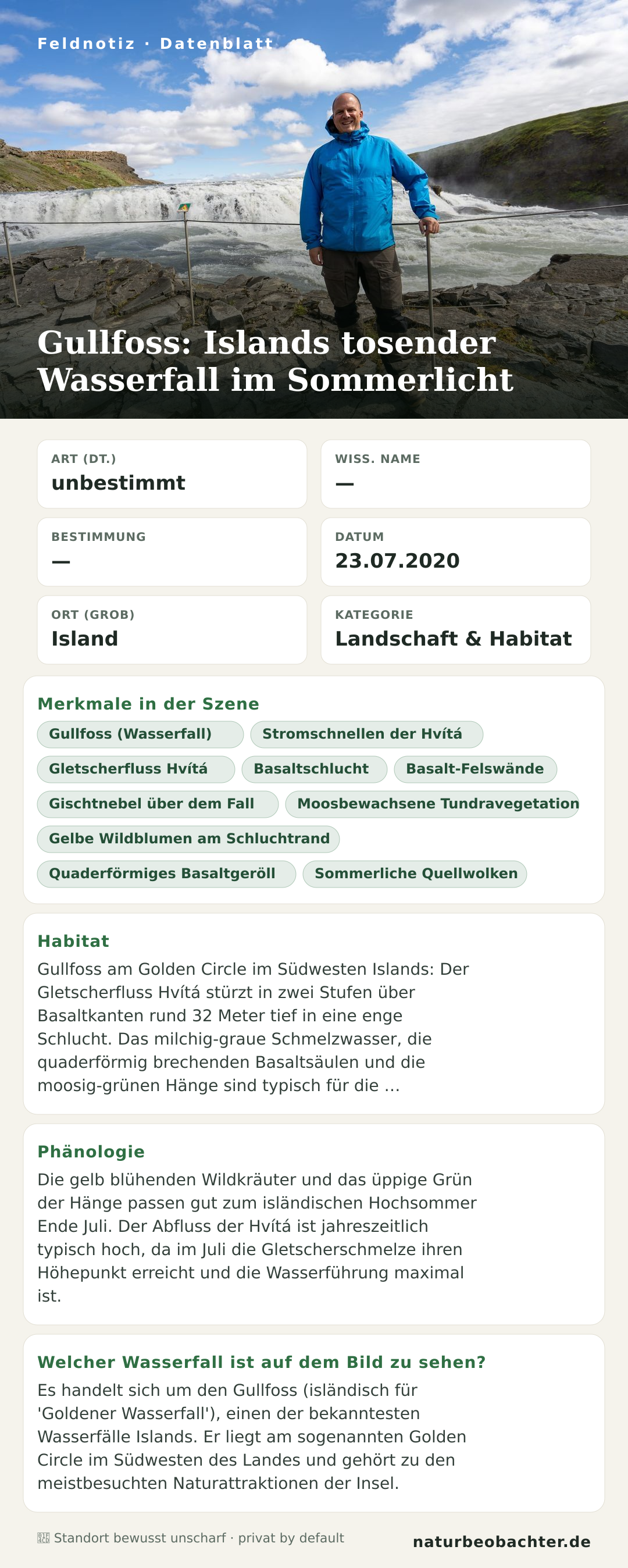This screenshot has width=628, height=1568.
Task: Click the Quaderförmiges Basaltgeröll tag
Action: (x=167, y=874)
